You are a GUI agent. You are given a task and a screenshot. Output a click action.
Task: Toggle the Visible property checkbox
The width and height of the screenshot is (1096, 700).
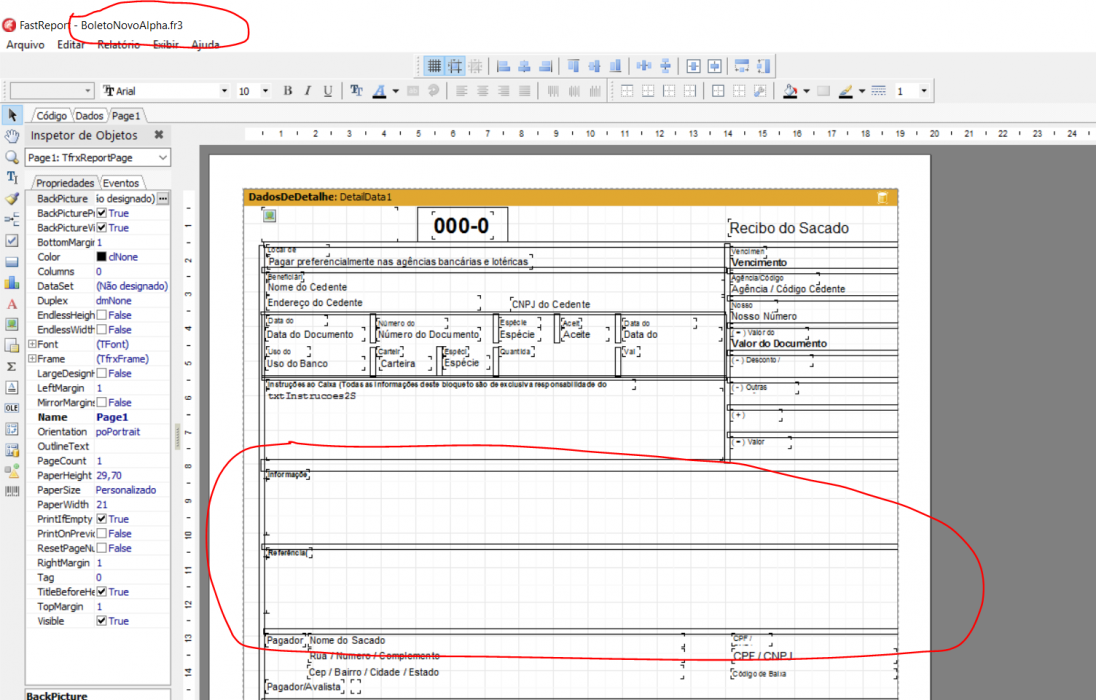coord(101,621)
